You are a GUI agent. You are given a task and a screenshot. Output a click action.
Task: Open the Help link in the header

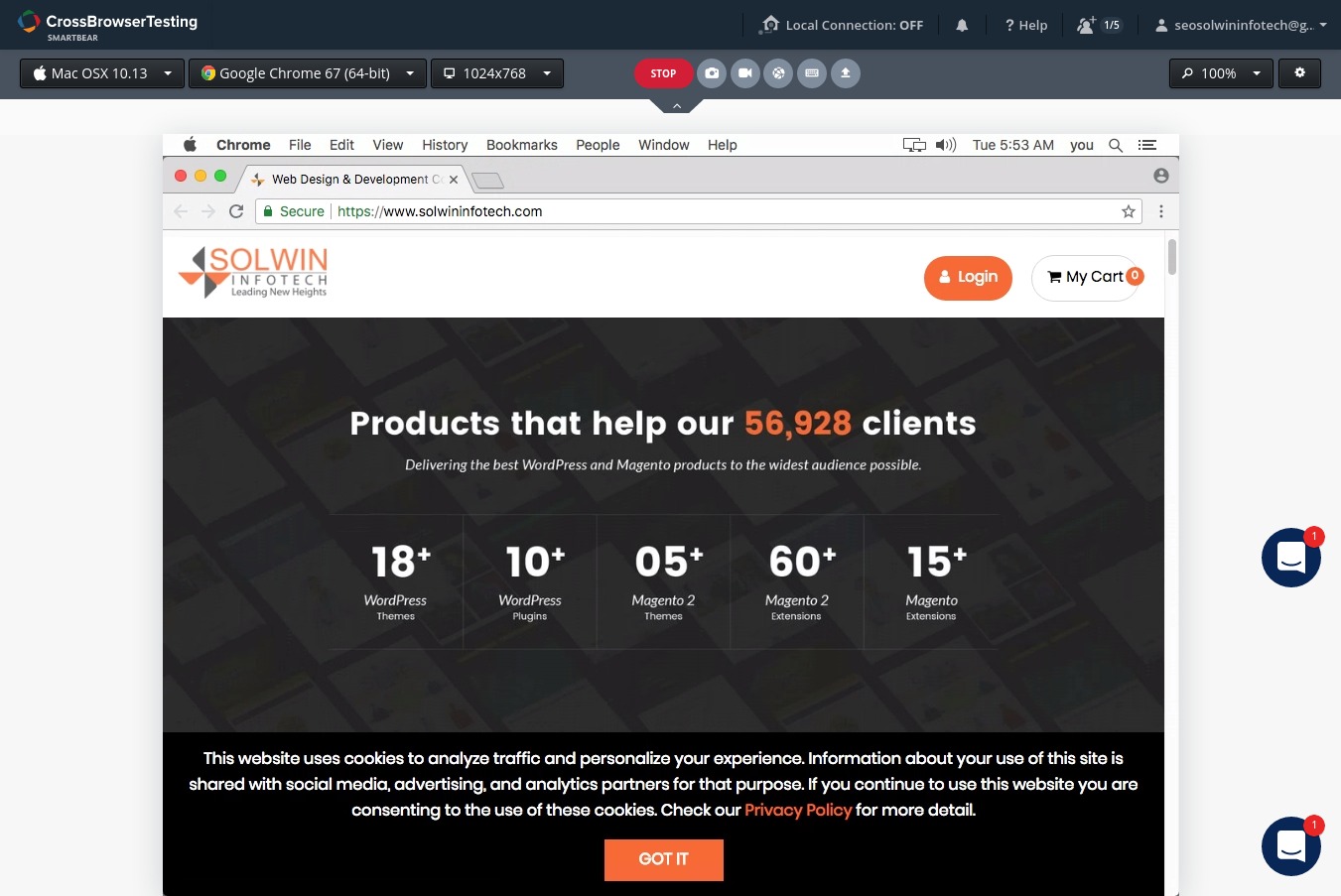[x=1026, y=25]
